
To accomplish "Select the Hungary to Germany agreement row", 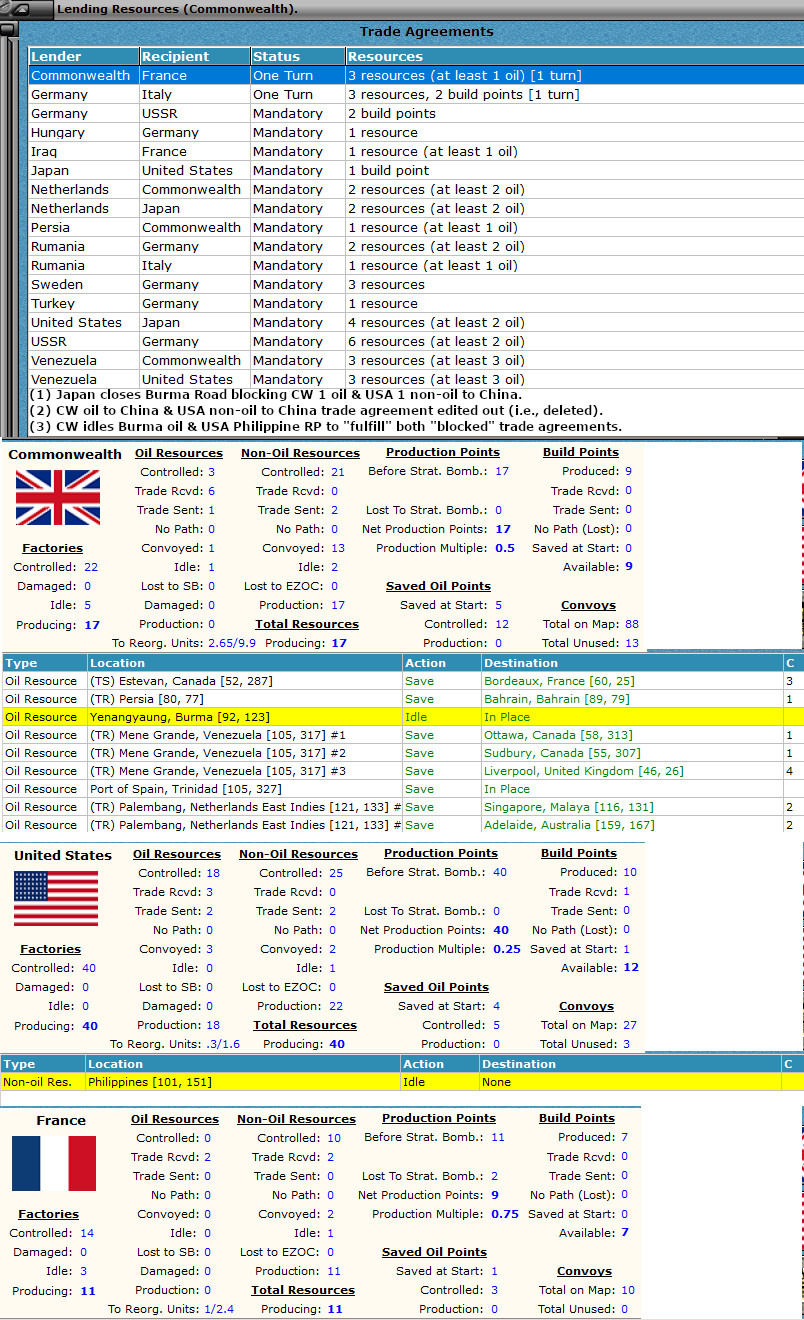I will click(415, 132).
